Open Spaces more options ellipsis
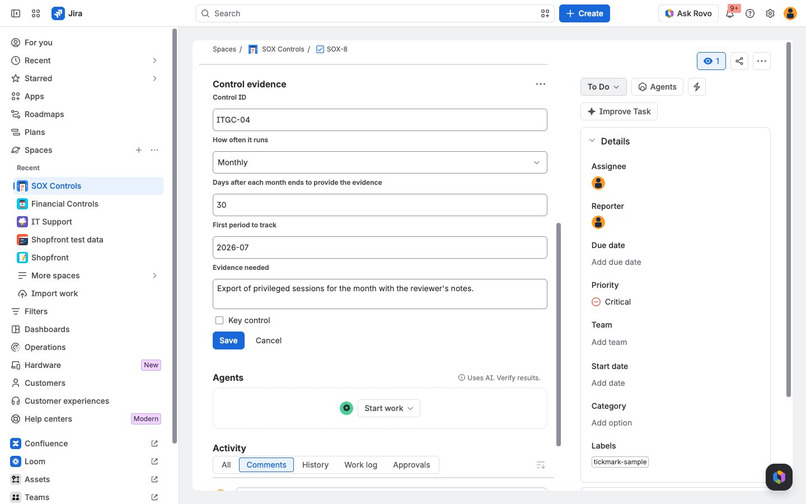Viewport: 806px width, 504px height. (154, 150)
